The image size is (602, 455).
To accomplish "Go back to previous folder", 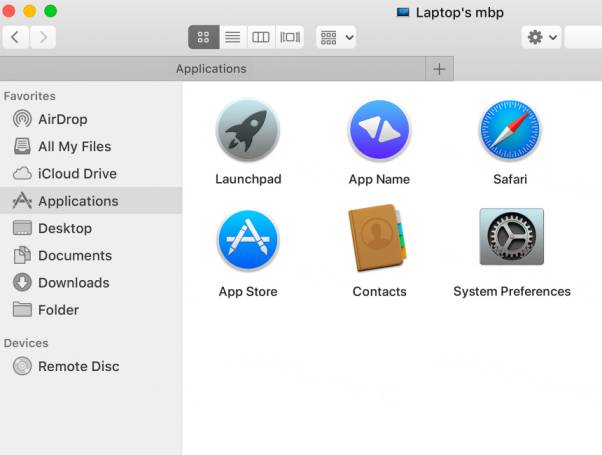I will click(x=16, y=37).
